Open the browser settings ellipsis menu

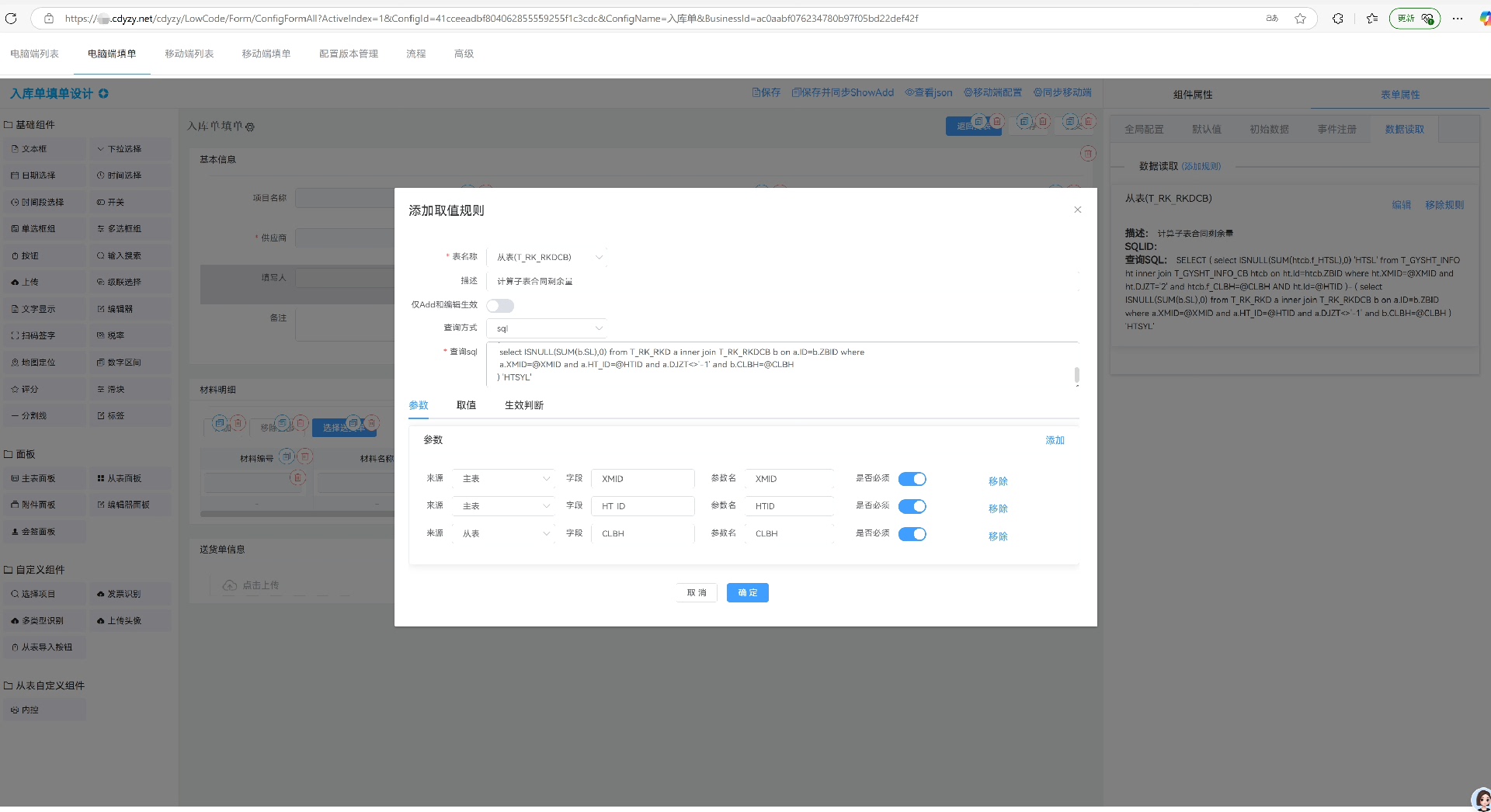point(1458,19)
